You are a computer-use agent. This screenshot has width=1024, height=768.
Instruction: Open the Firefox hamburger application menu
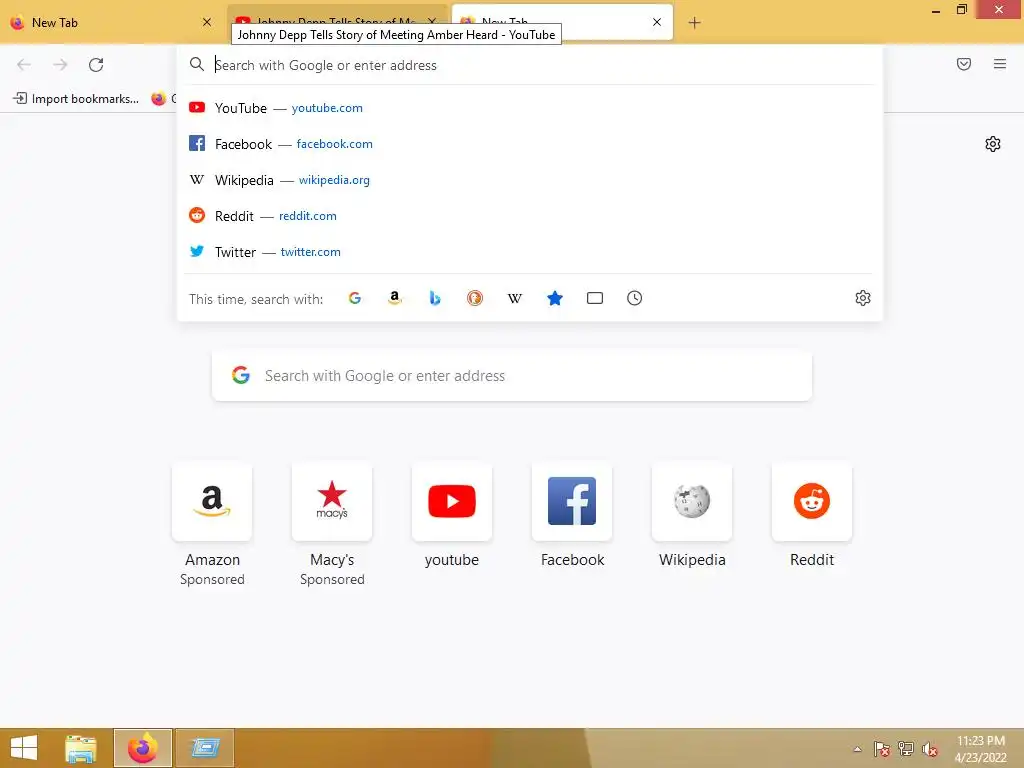pos(1000,64)
